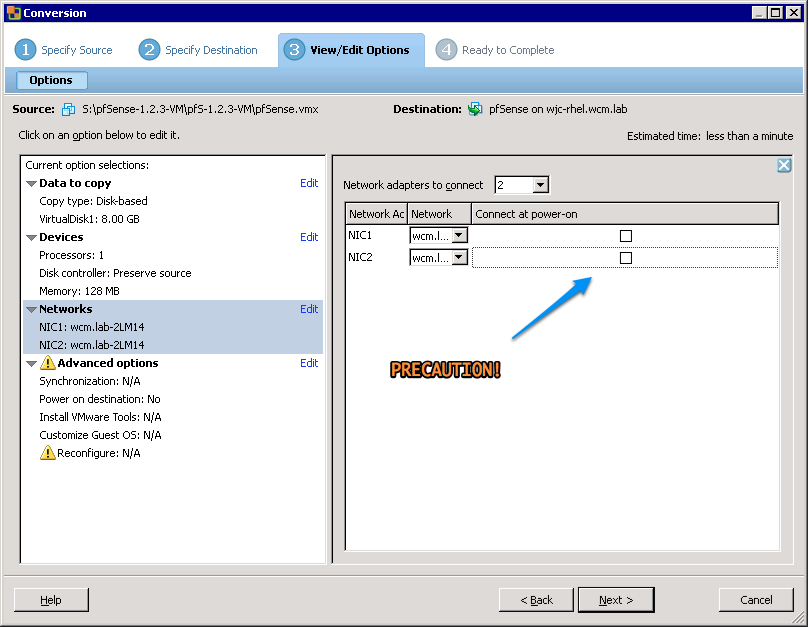Click the destination server icon

pyautogui.click(x=475, y=109)
